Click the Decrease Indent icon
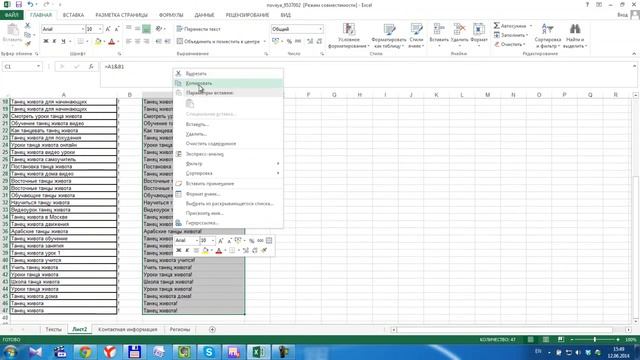 pos(159,41)
